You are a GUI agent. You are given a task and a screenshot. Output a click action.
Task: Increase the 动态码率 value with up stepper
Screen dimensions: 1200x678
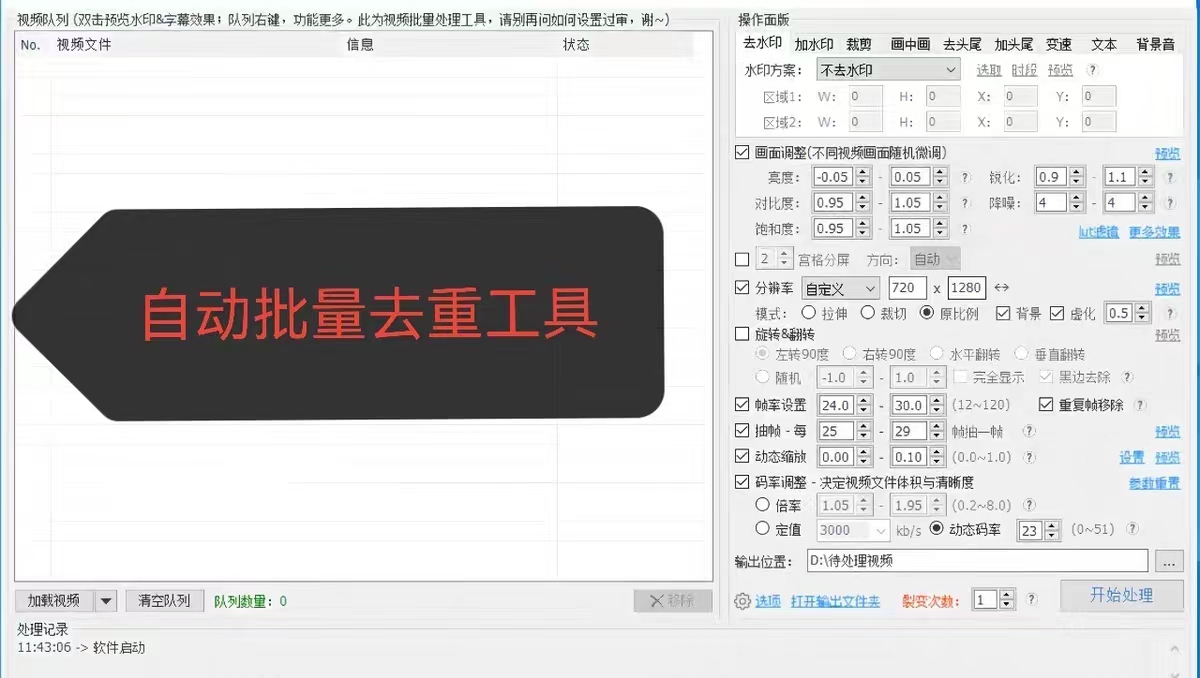point(1051,525)
